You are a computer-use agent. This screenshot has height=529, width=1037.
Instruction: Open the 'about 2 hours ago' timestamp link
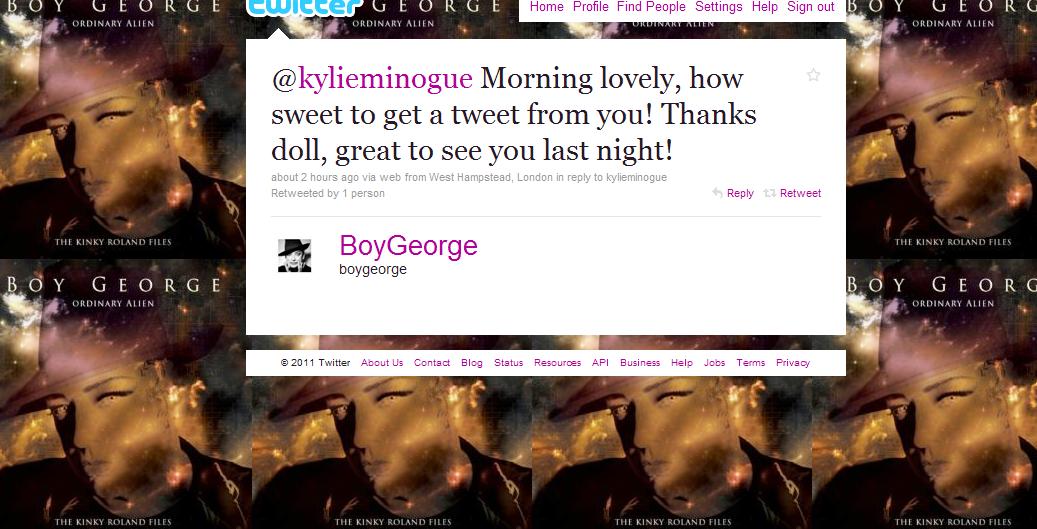(315, 177)
